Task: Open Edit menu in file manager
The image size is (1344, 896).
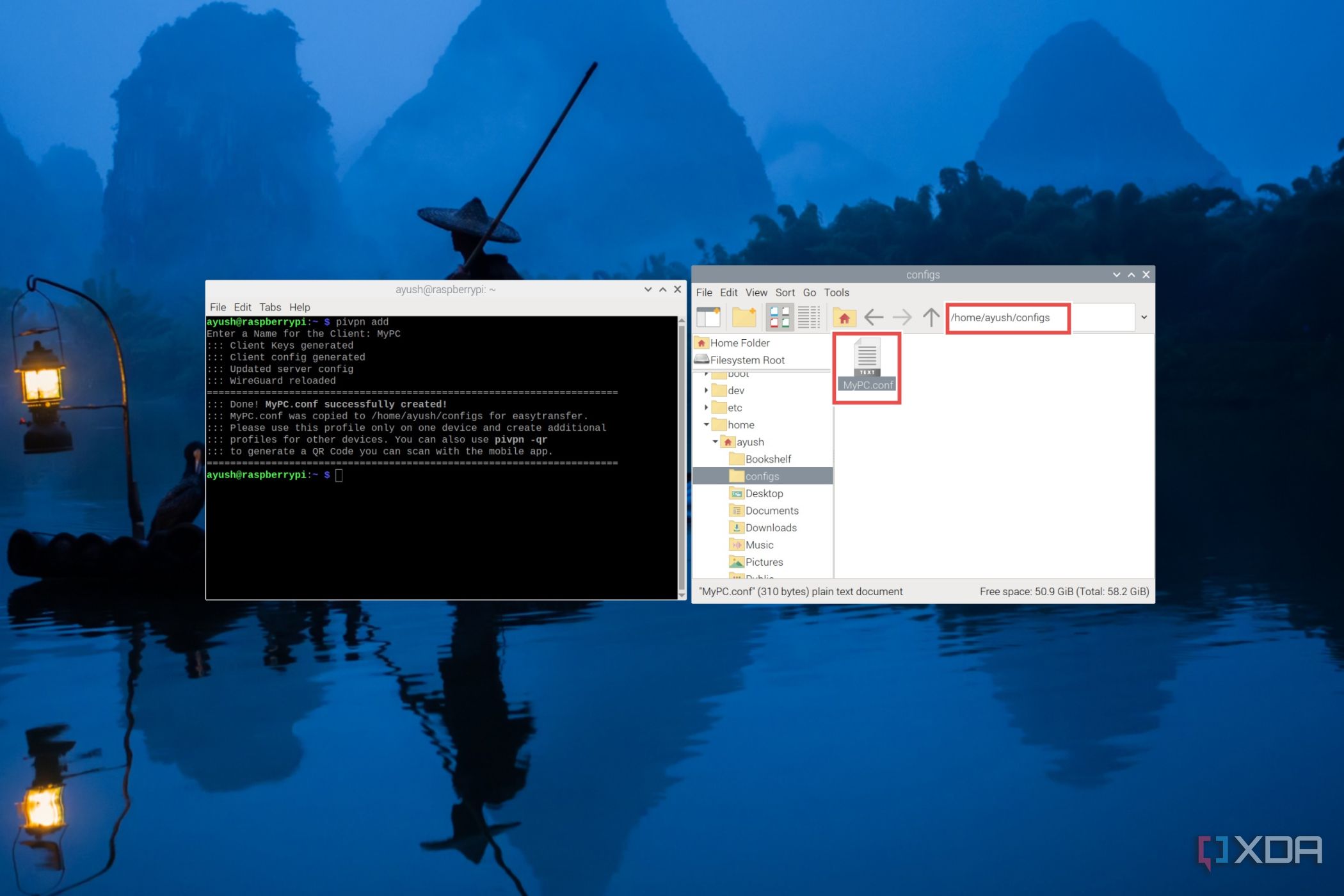Action: (x=728, y=292)
